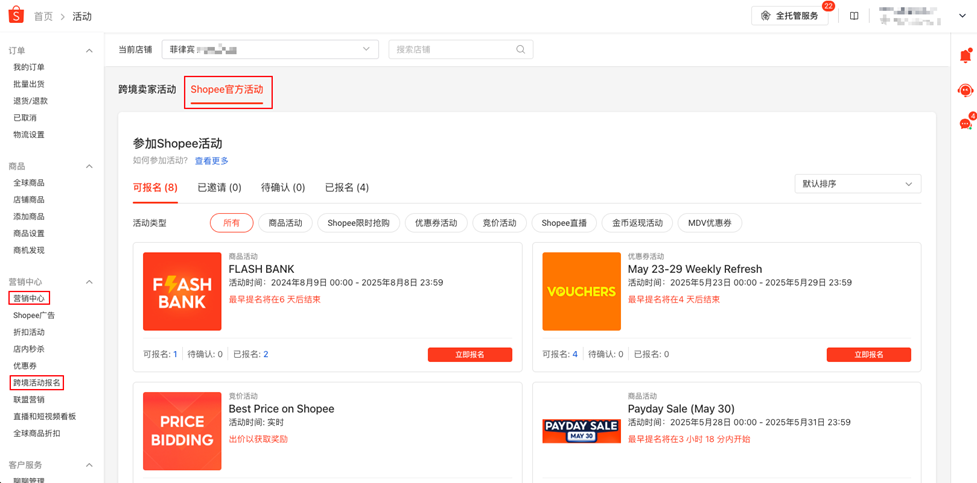Viewport: 977px width, 483px height.
Task: Filter by 商品活动 type
Action: (x=285, y=223)
